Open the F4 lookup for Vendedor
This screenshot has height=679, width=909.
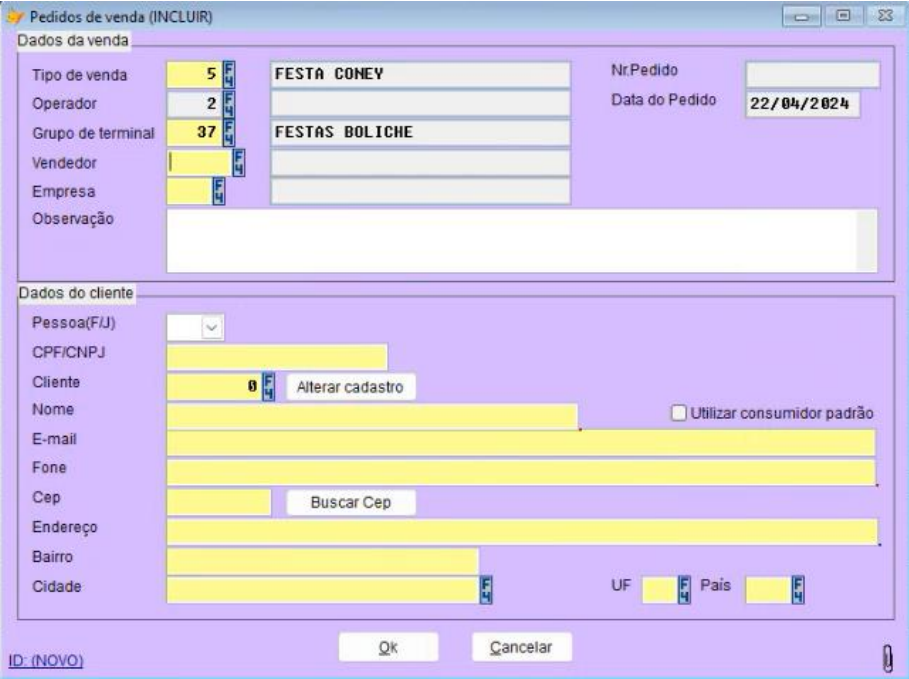239,162
